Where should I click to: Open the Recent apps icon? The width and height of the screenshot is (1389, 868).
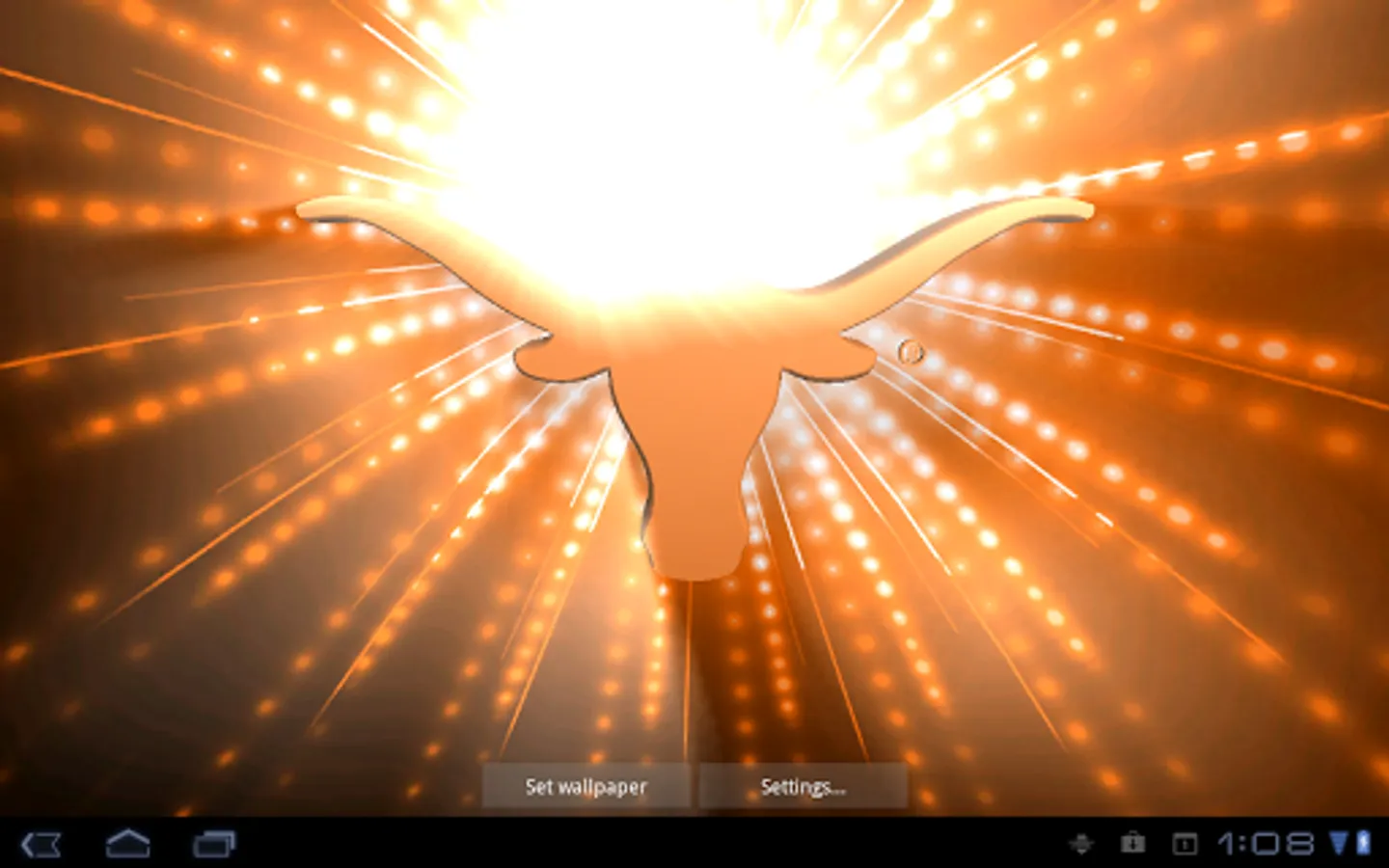pos(214,845)
